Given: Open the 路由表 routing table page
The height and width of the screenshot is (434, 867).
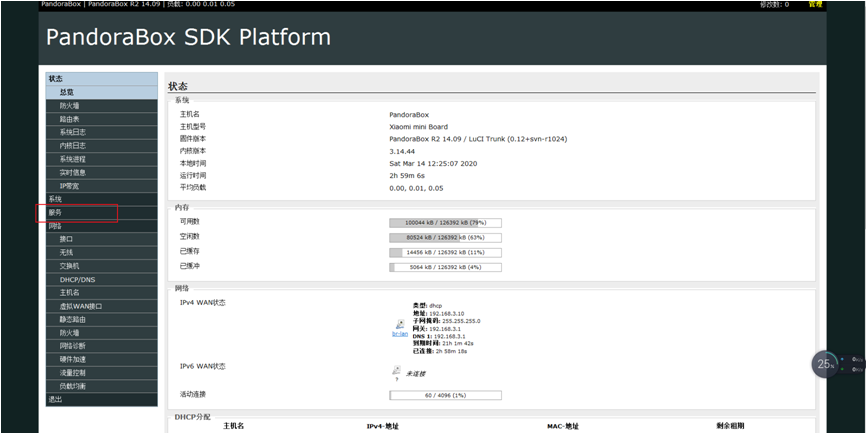Looking at the screenshot, I should click(x=101, y=119).
